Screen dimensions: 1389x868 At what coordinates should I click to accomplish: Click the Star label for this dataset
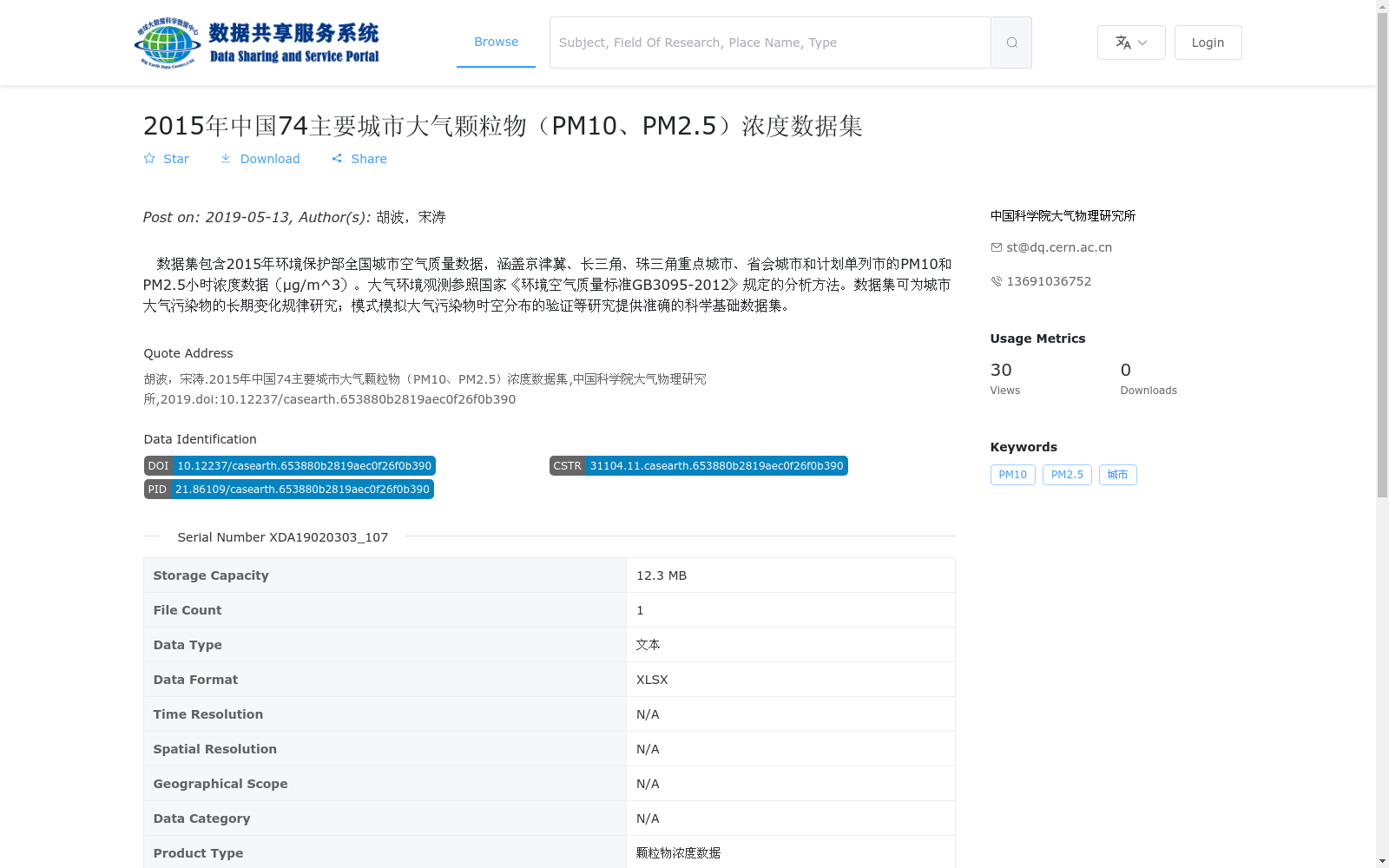click(x=176, y=159)
